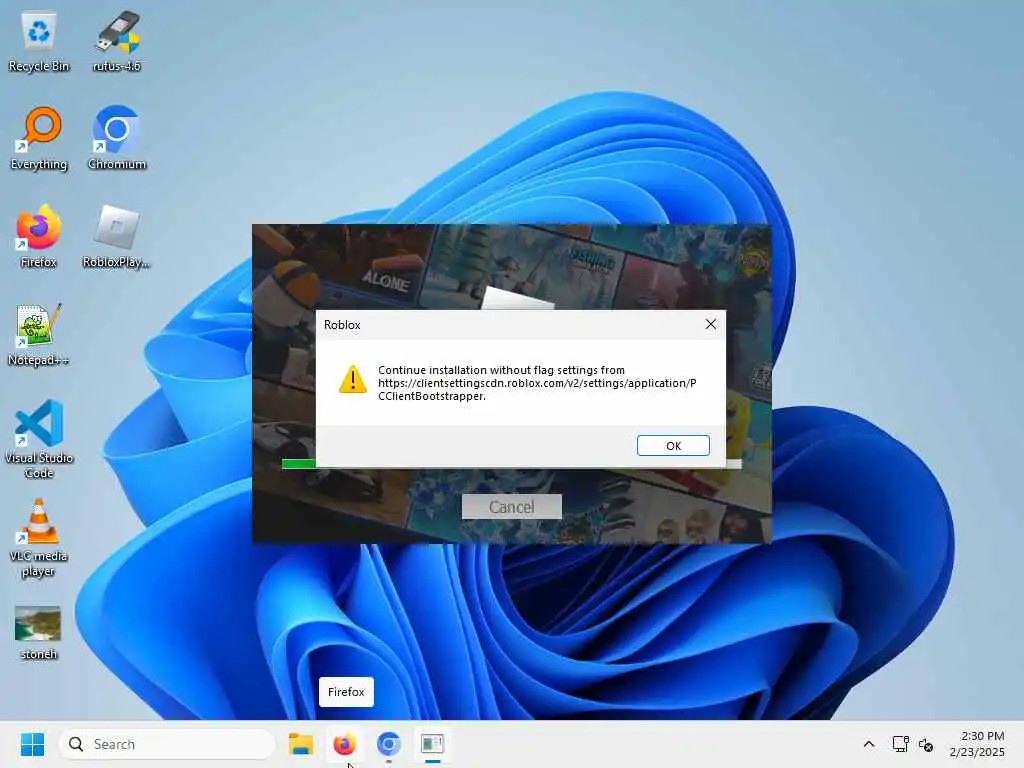Click the clientsettingscdn.roblox.com URL text

point(537,389)
